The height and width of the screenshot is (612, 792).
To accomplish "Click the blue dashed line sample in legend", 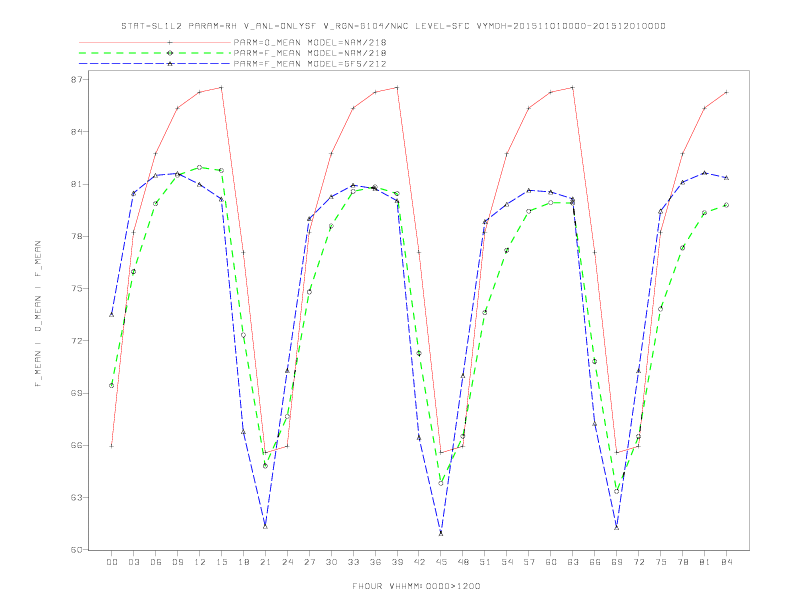I will (155, 64).
